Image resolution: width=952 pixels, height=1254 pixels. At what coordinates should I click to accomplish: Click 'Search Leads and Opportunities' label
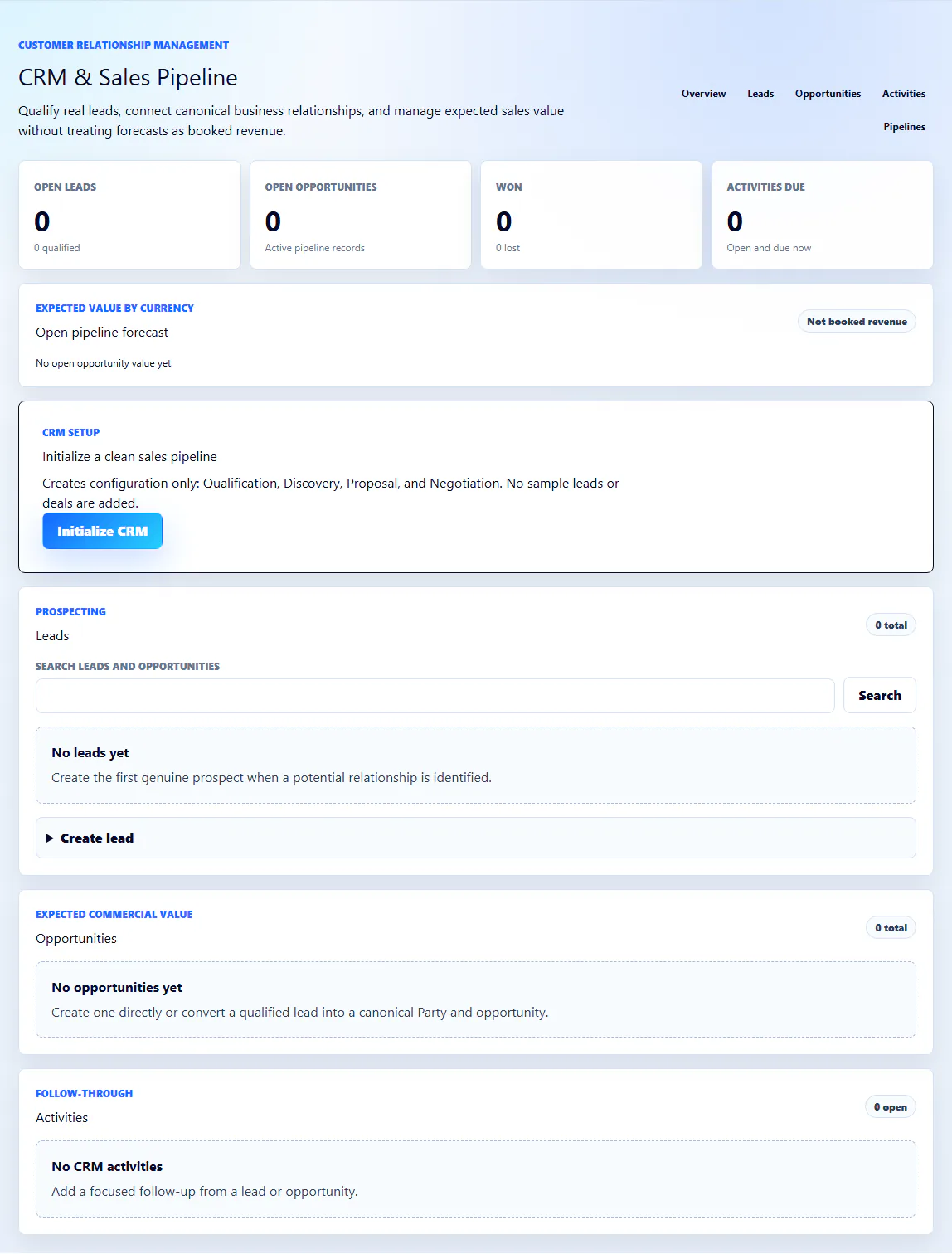pyautogui.click(x=128, y=667)
